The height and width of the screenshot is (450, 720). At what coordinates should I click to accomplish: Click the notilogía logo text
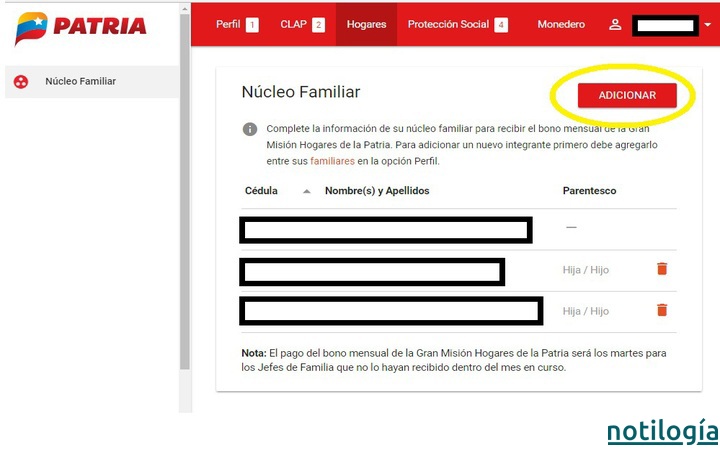point(663,432)
